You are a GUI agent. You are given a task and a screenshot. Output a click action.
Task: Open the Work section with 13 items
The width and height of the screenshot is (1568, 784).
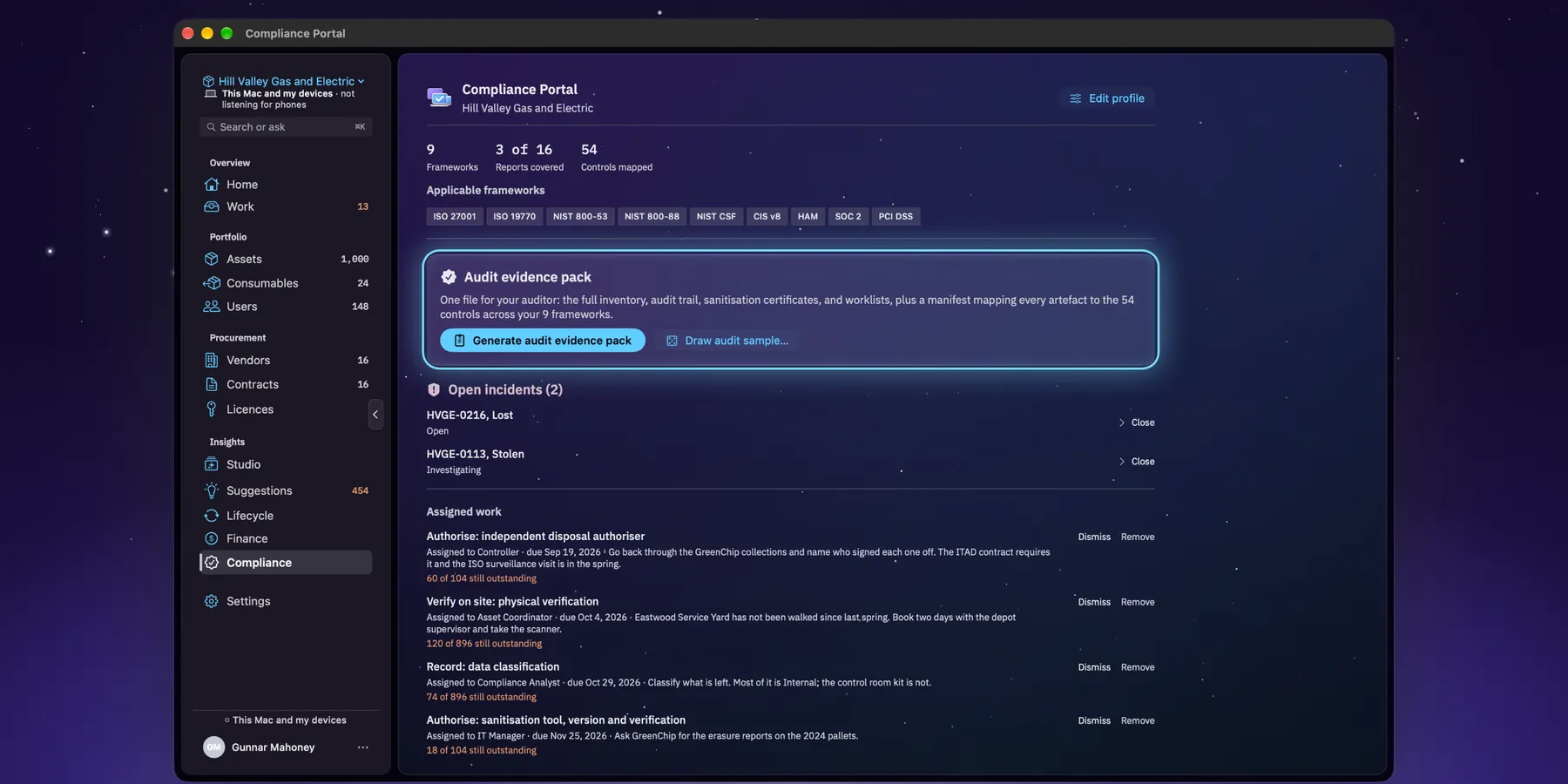(x=286, y=206)
